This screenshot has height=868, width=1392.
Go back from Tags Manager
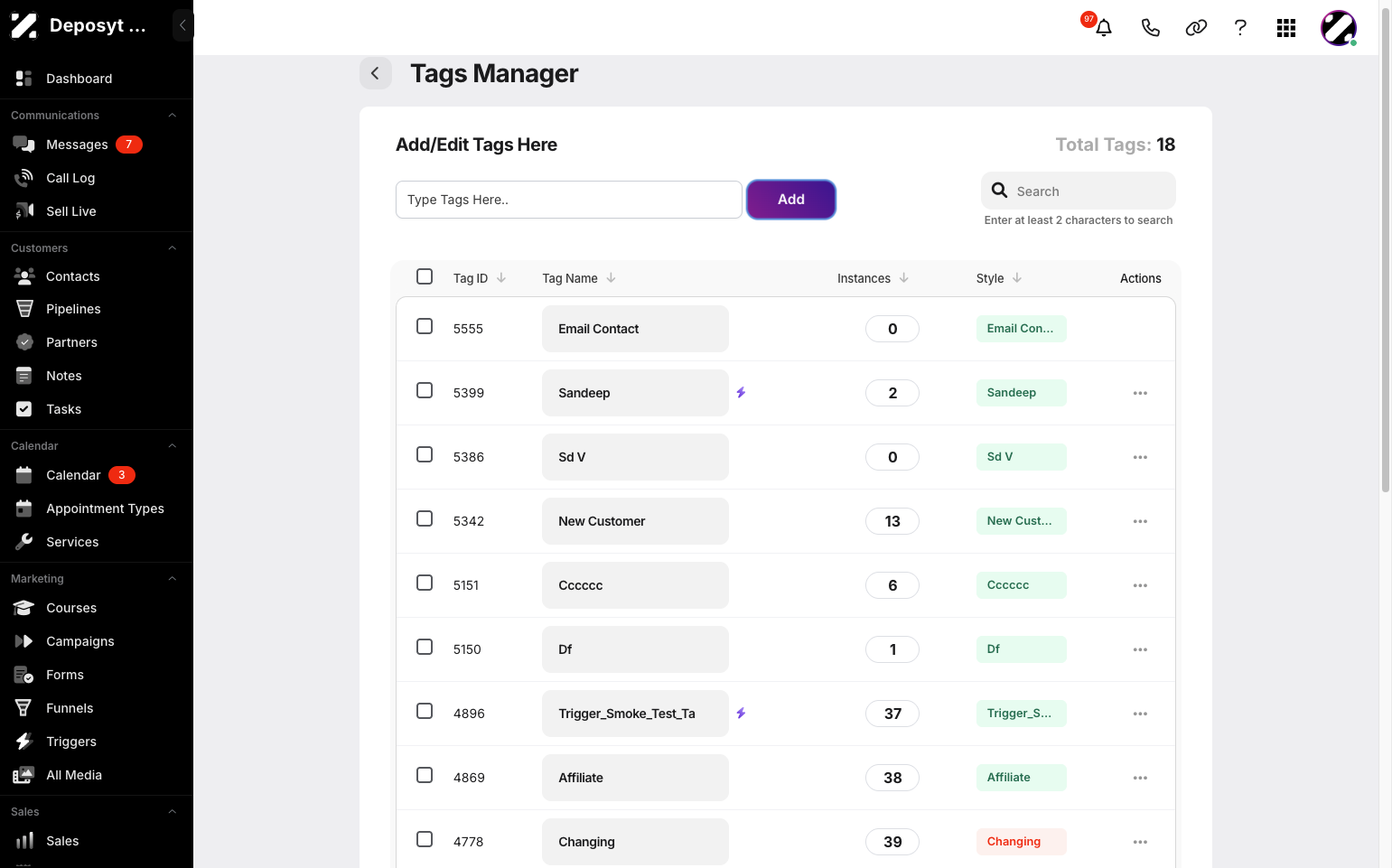click(376, 73)
